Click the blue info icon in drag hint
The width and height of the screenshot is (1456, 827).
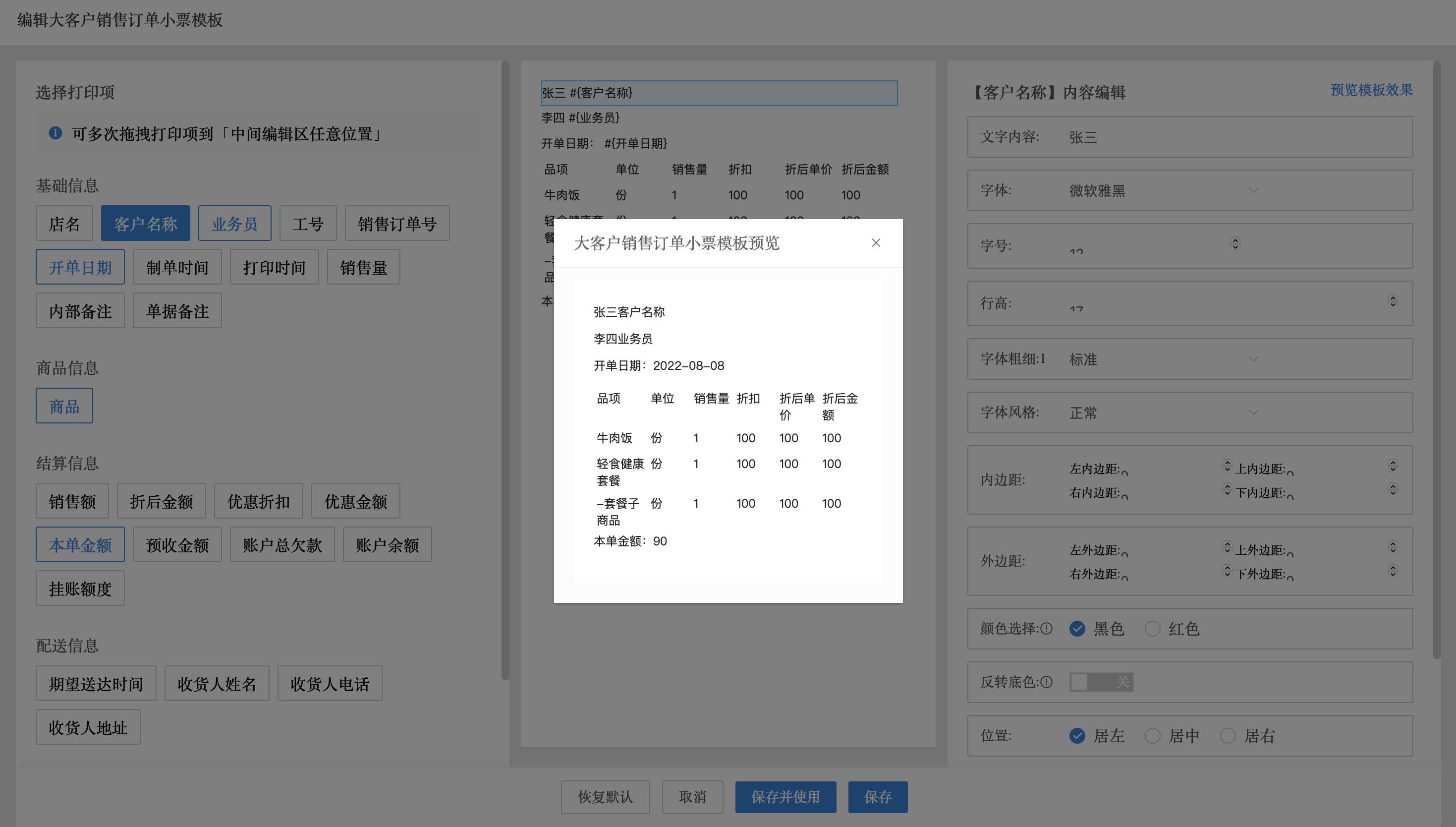pyautogui.click(x=55, y=133)
